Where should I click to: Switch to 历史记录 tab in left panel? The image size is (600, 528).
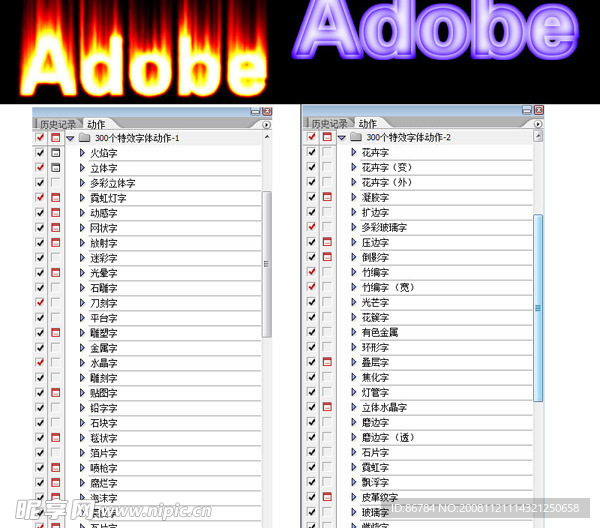[x=58, y=124]
